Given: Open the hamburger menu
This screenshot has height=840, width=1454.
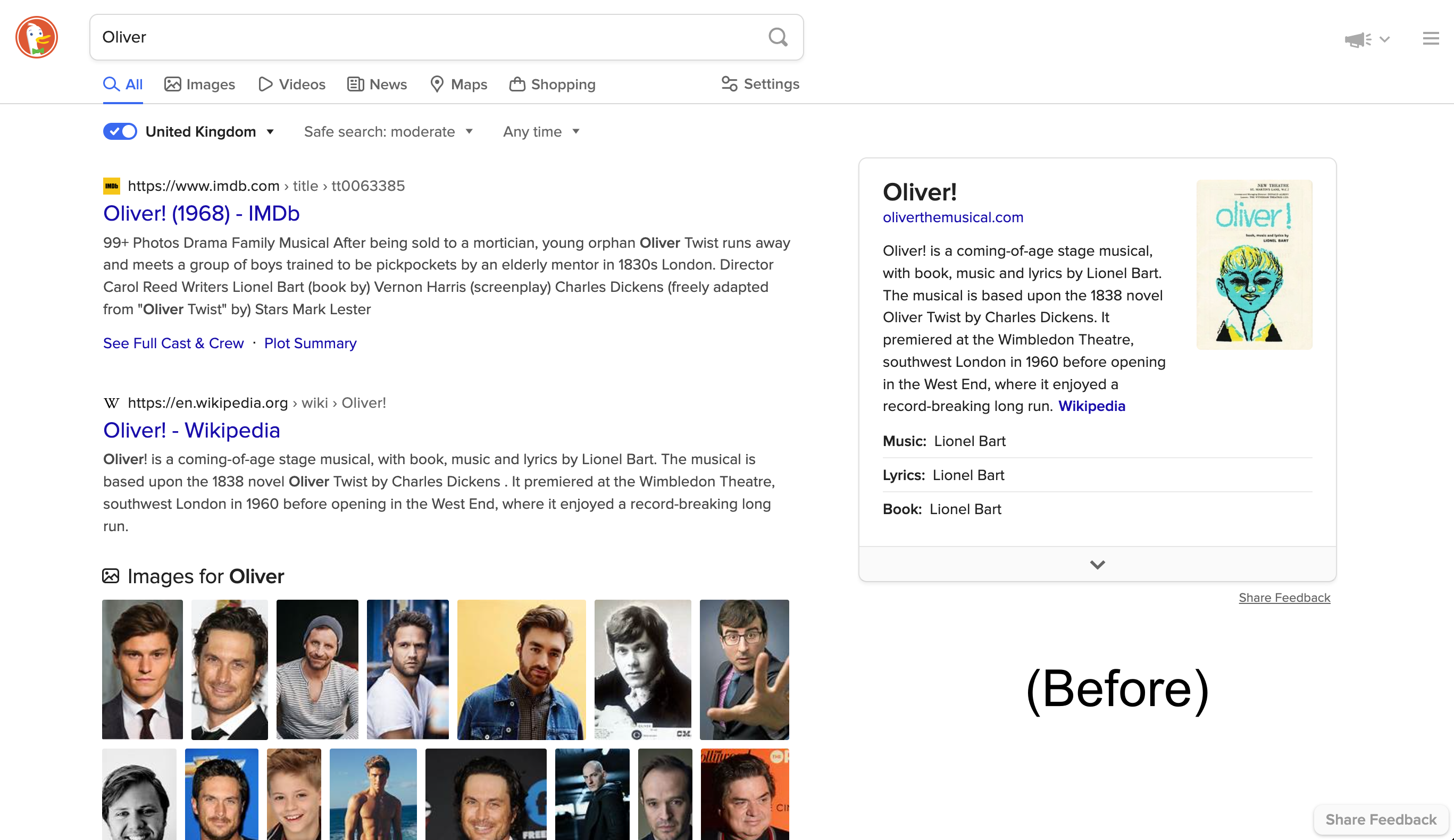Looking at the screenshot, I should pos(1431,37).
